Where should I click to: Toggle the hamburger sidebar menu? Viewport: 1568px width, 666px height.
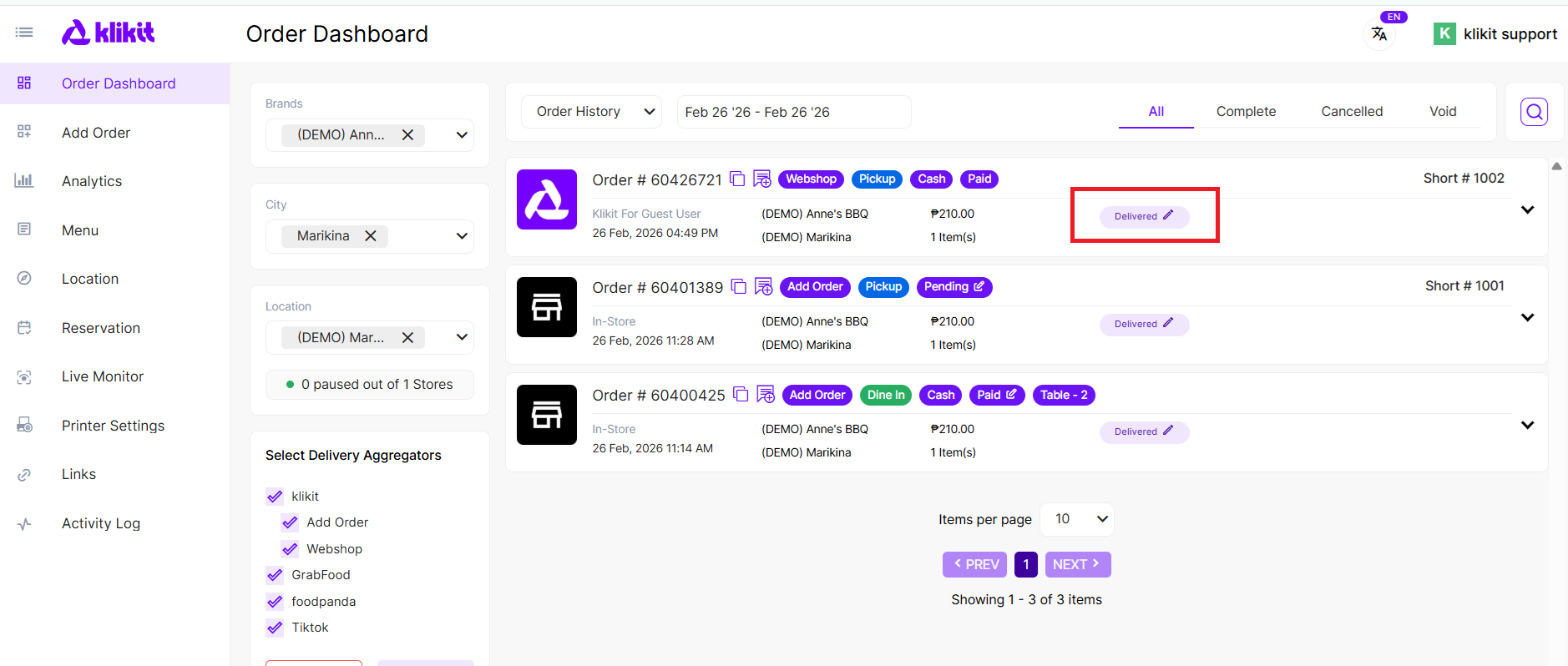point(24,33)
